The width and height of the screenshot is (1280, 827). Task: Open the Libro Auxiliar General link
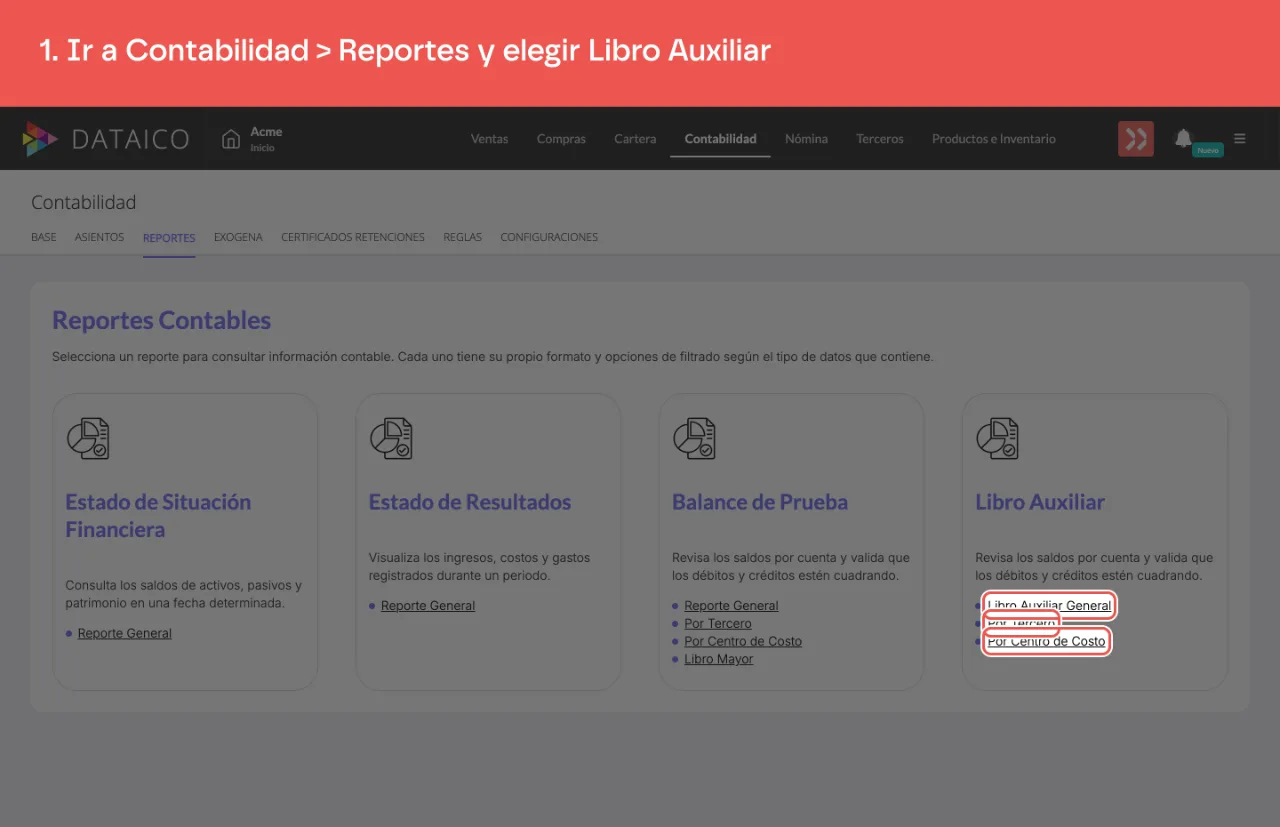tap(1049, 606)
